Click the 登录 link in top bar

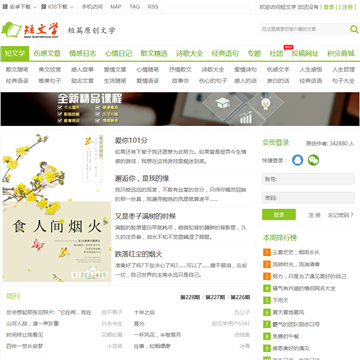(329, 7)
